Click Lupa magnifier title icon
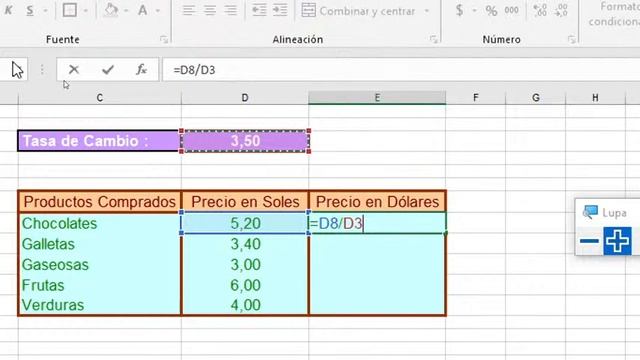The height and width of the screenshot is (360, 640). [590, 212]
